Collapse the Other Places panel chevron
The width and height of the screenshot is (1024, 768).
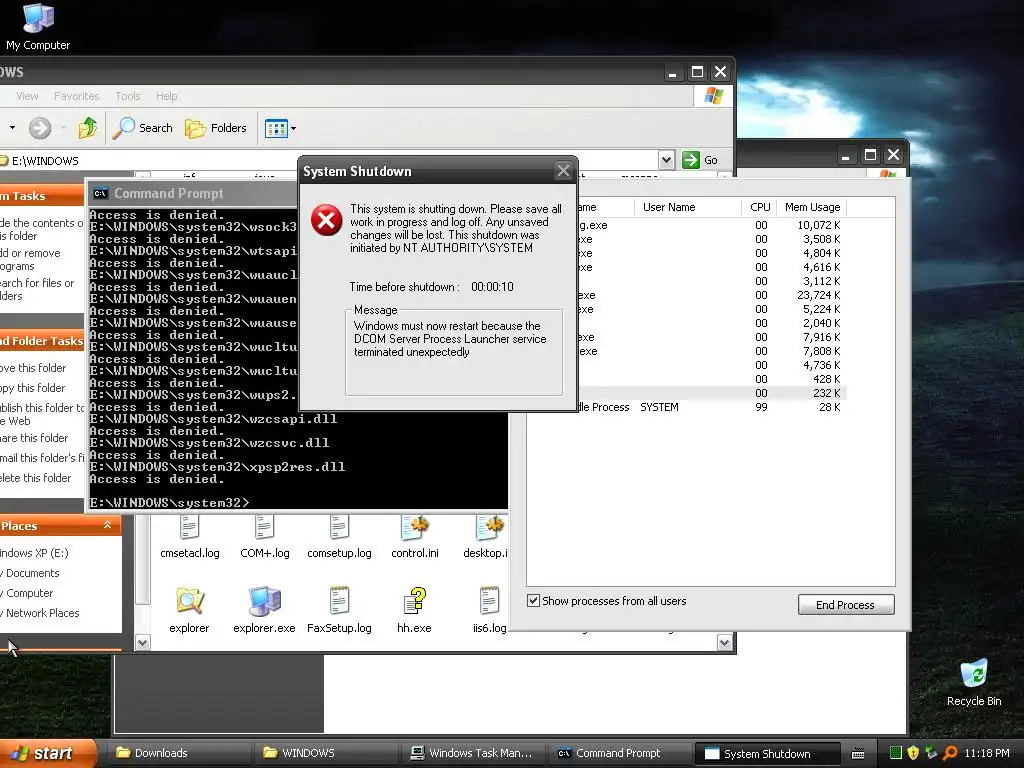pos(108,525)
